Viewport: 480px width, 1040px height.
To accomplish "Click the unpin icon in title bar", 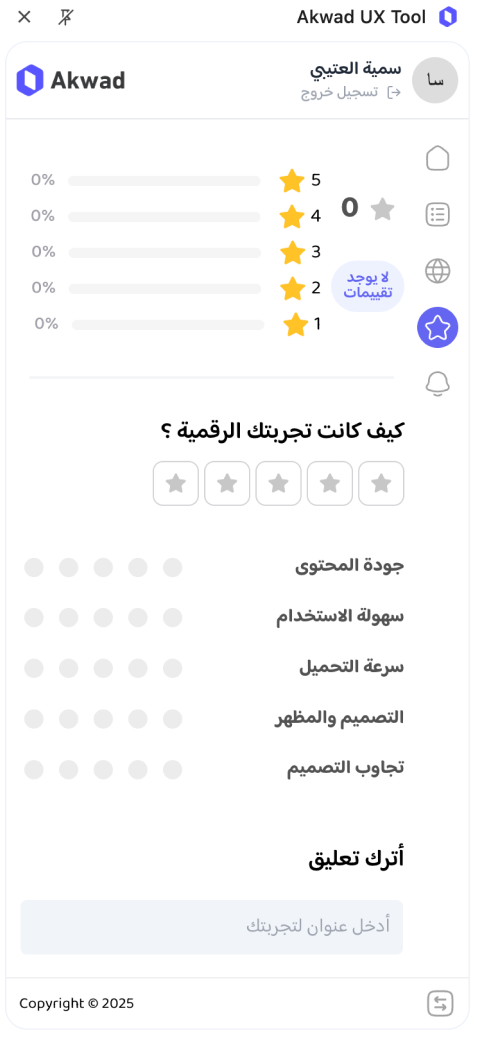I will [65, 17].
